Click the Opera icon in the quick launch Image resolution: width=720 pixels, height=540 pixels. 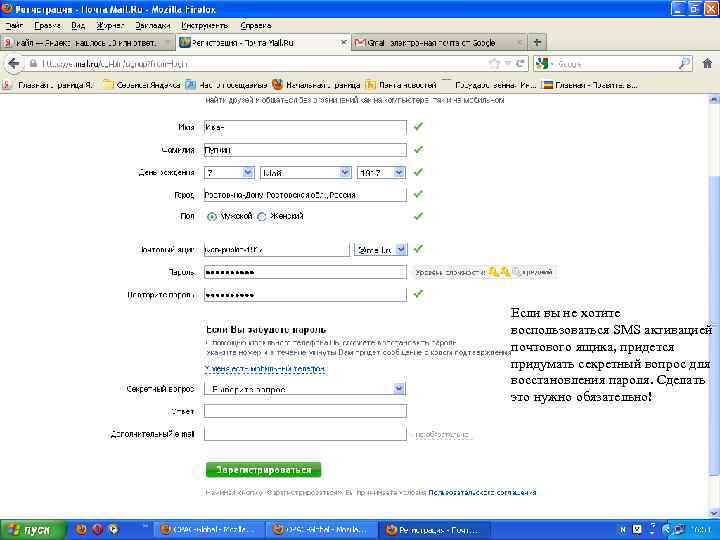(97, 529)
